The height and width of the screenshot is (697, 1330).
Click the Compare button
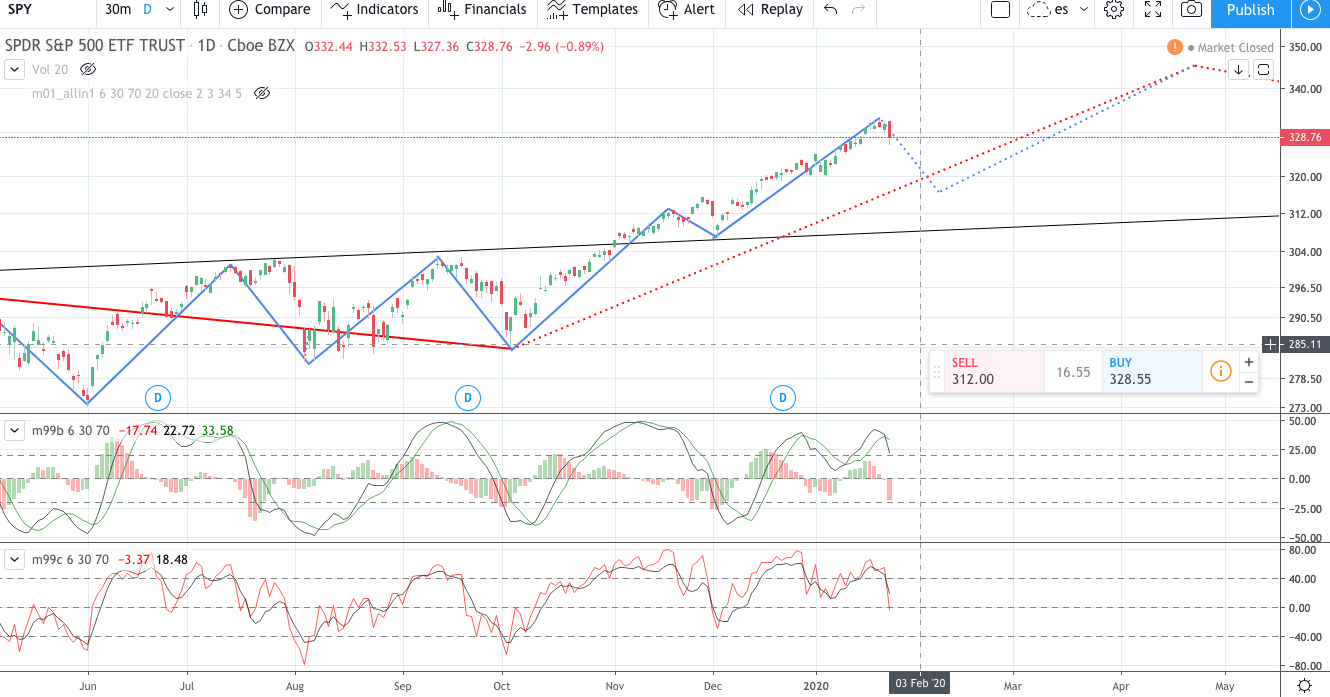270,9
